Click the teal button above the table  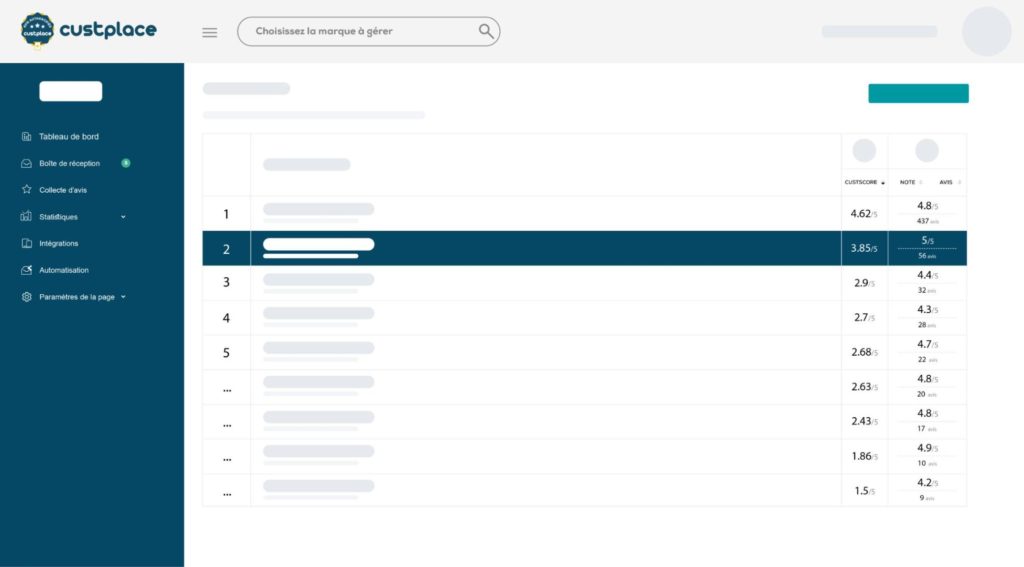click(x=918, y=93)
